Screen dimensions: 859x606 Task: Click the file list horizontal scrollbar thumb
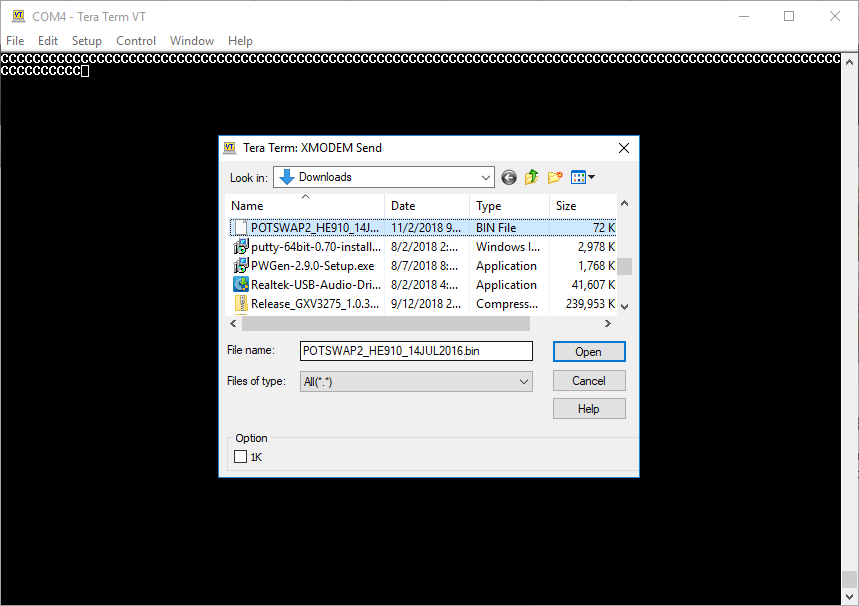click(x=386, y=323)
